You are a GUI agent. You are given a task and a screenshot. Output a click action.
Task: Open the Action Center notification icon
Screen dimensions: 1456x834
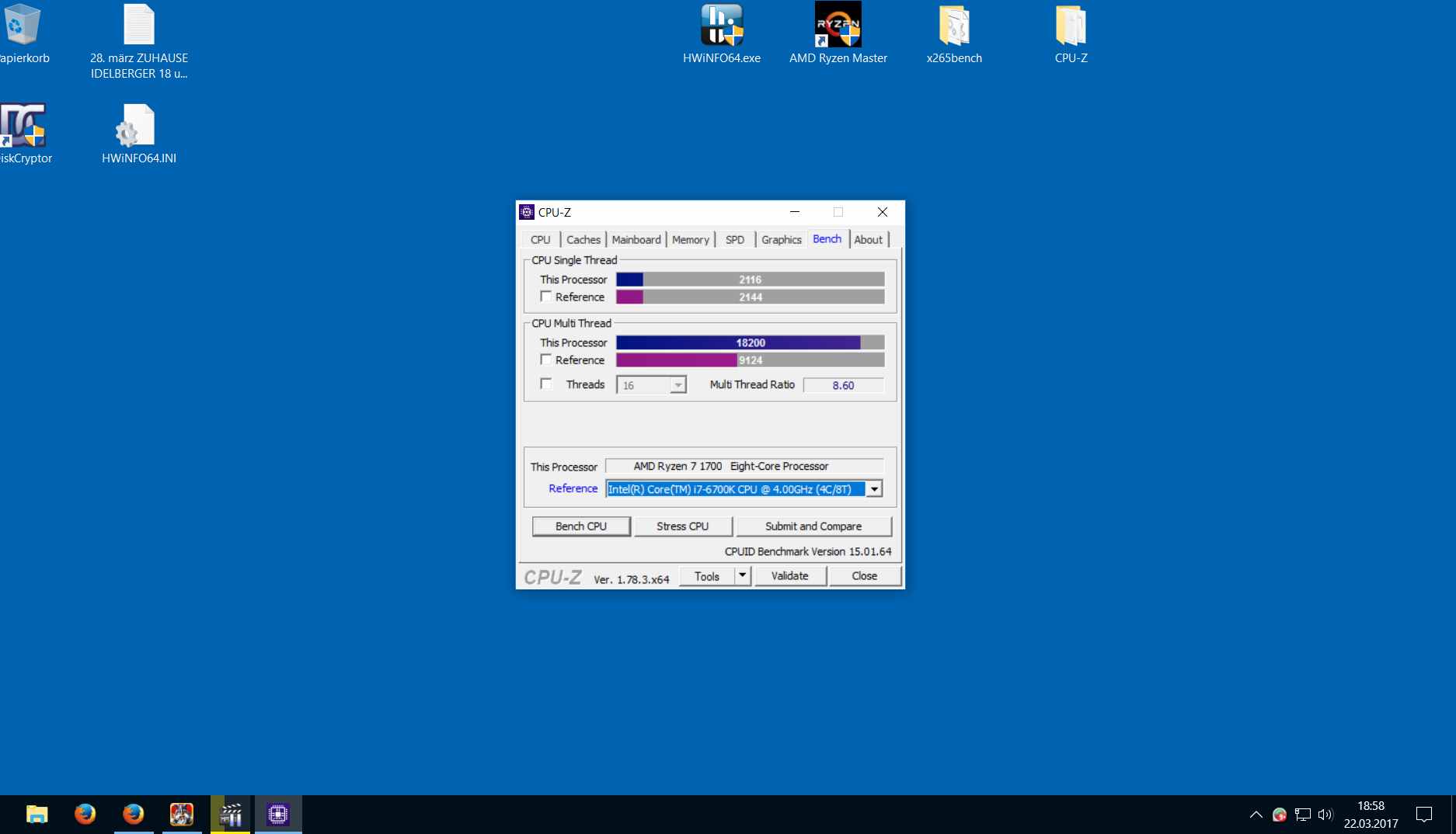click(1424, 815)
